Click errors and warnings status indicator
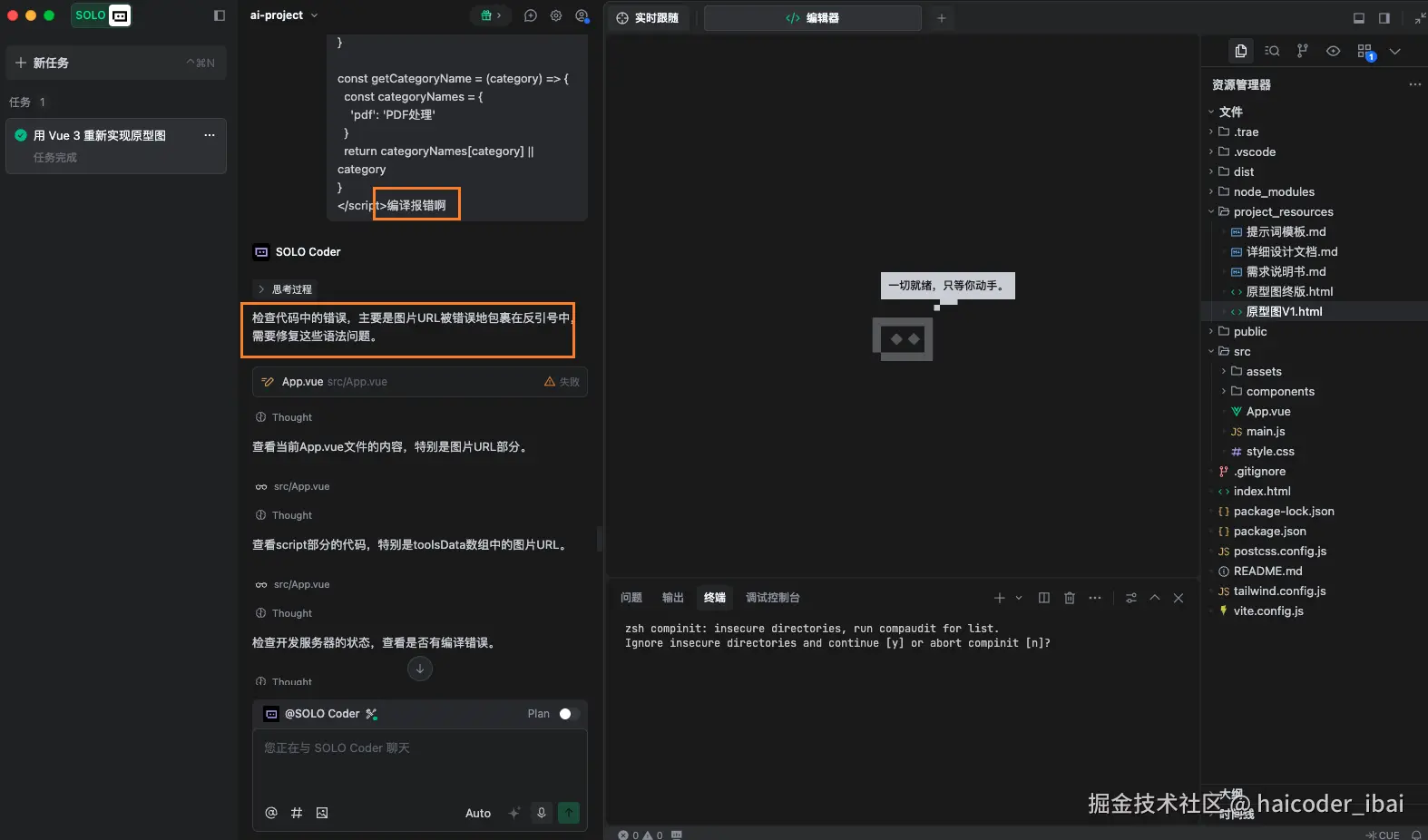Viewport: 1428px width, 840px height. (641, 835)
